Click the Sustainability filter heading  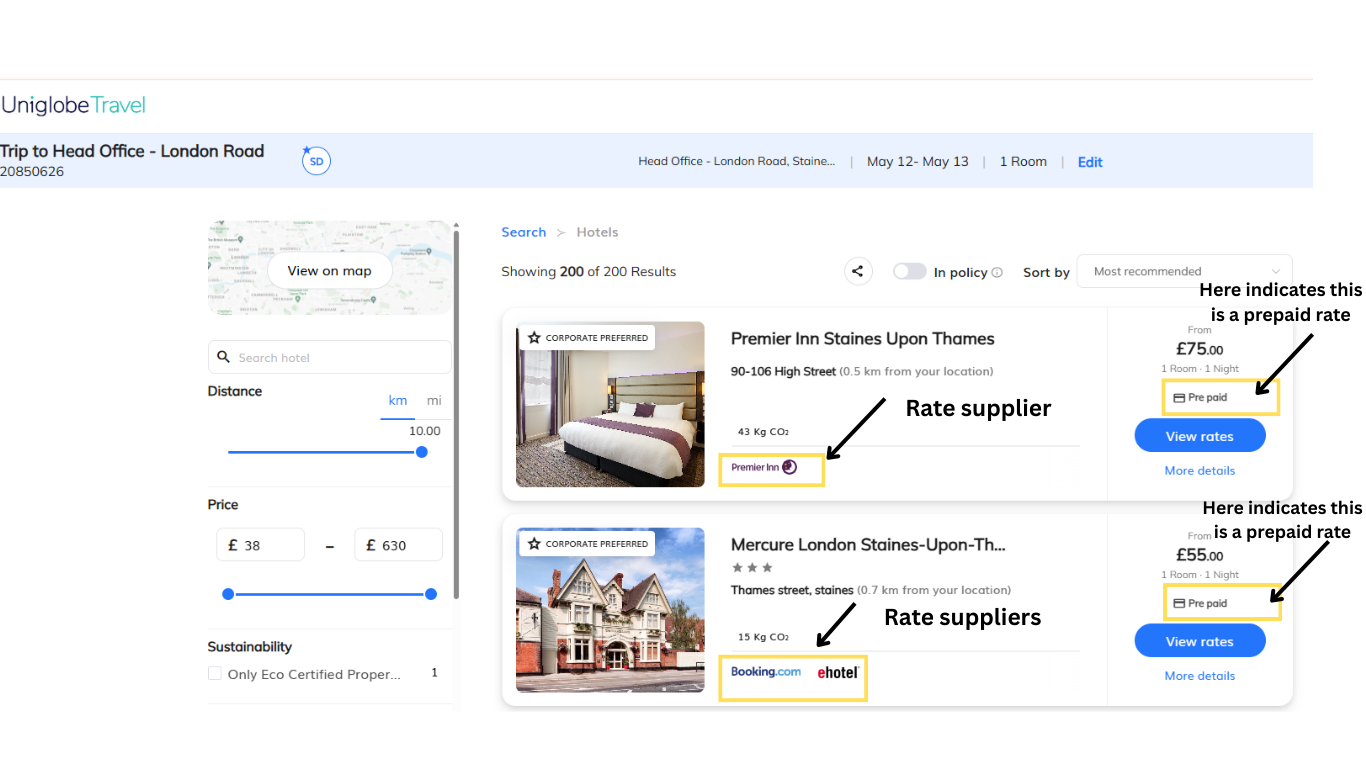coord(250,647)
